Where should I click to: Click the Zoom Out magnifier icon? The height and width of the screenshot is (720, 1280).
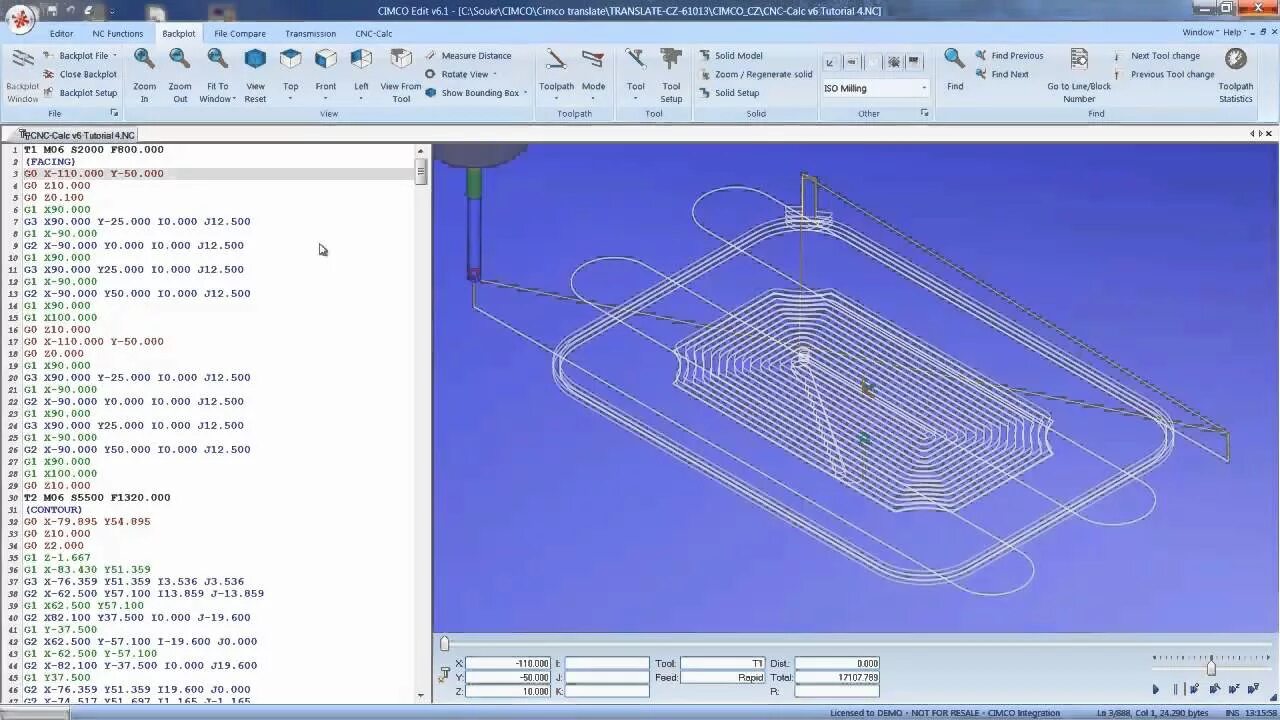(180, 59)
